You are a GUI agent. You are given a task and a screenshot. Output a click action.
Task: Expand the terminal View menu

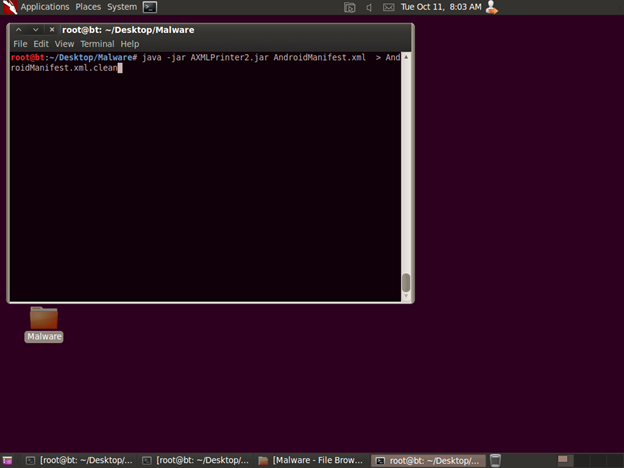click(64, 44)
